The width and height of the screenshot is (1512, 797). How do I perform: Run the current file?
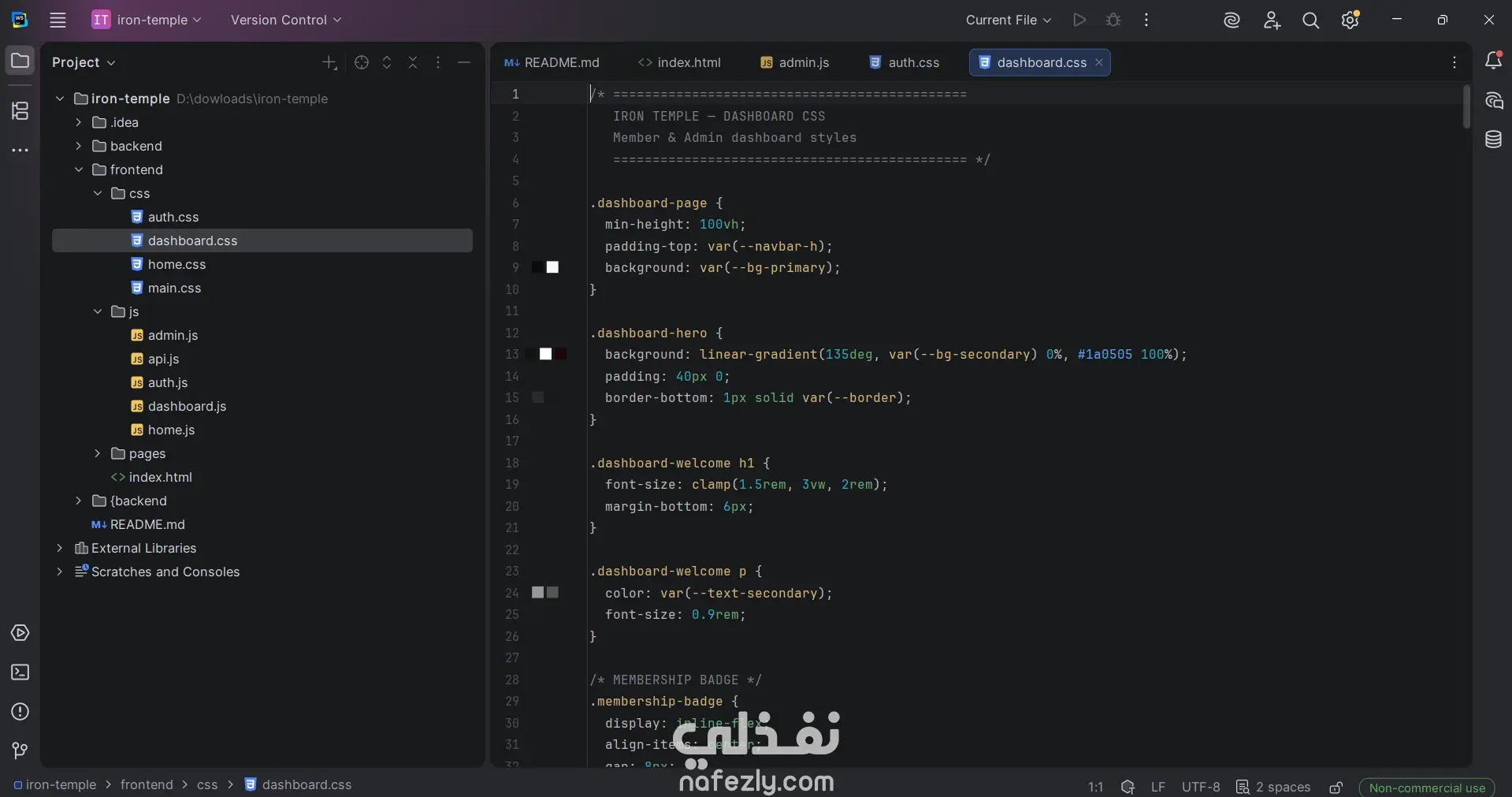(1079, 20)
